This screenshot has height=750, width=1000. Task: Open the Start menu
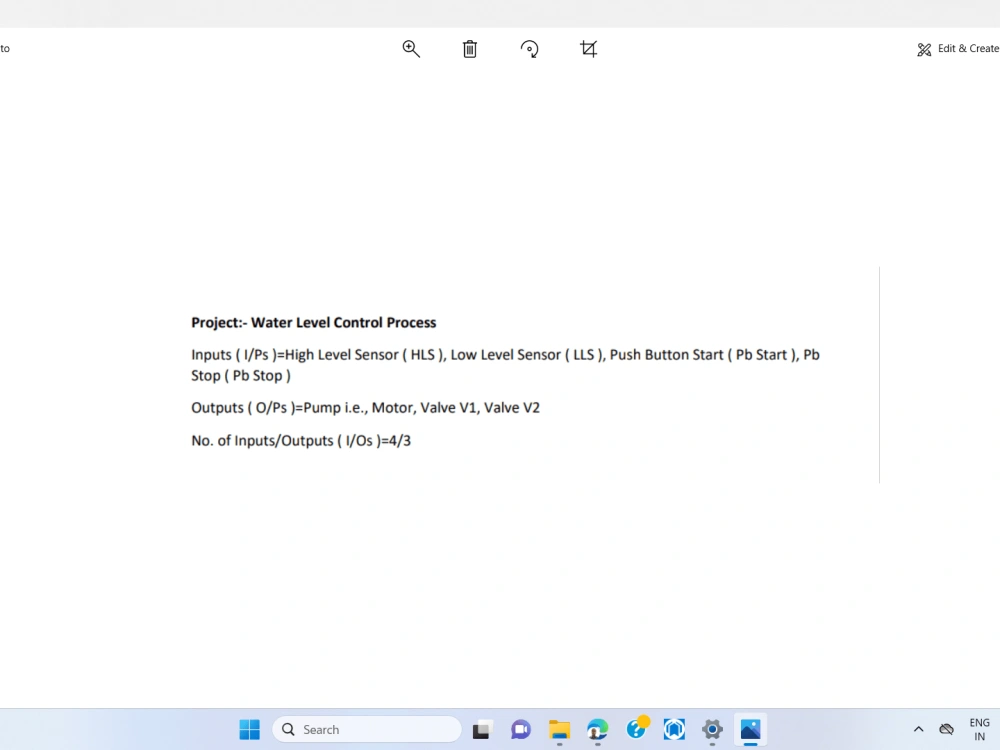click(249, 729)
